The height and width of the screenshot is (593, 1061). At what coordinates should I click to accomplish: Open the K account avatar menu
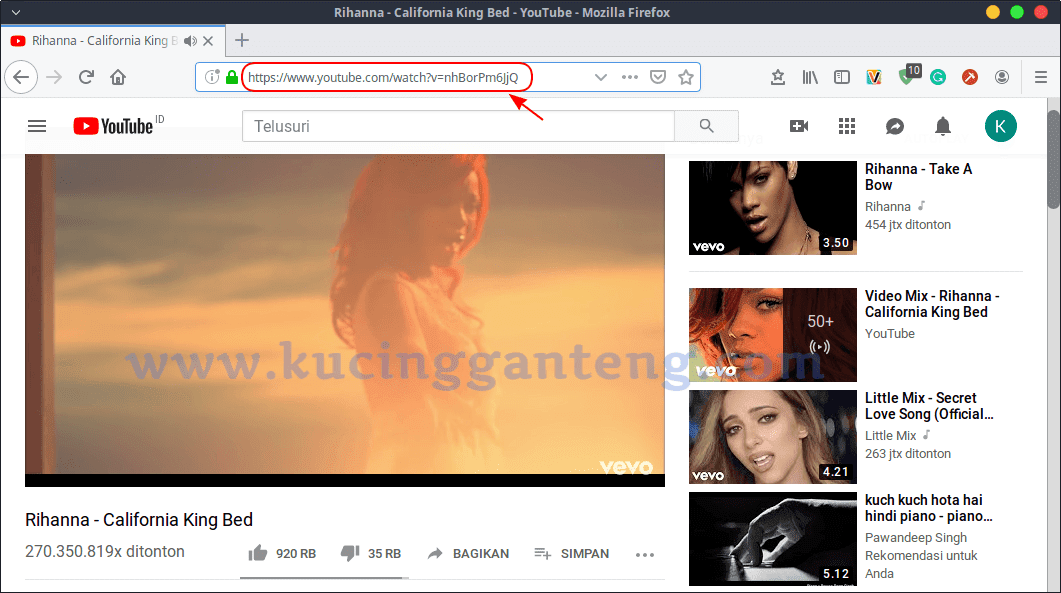(1001, 126)
